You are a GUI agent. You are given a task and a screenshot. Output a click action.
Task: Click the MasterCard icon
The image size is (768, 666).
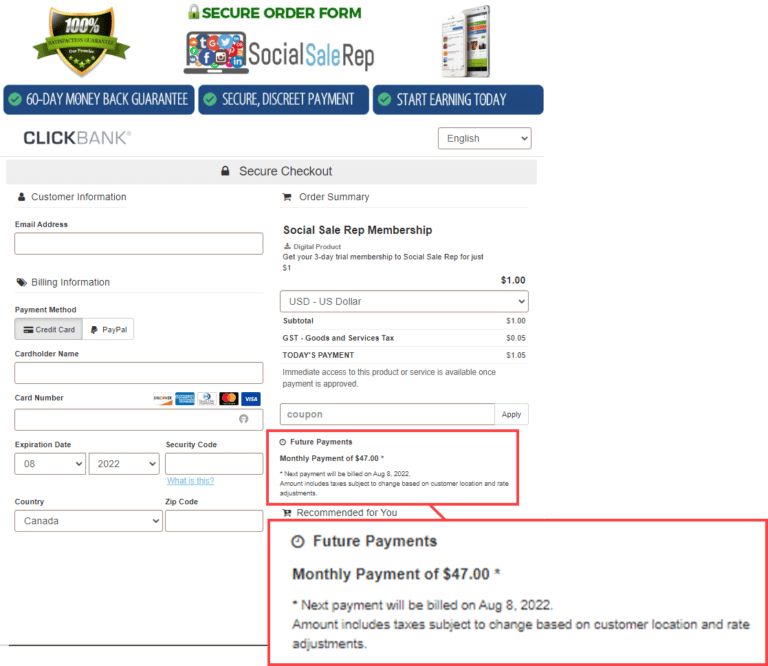point(229,398)
